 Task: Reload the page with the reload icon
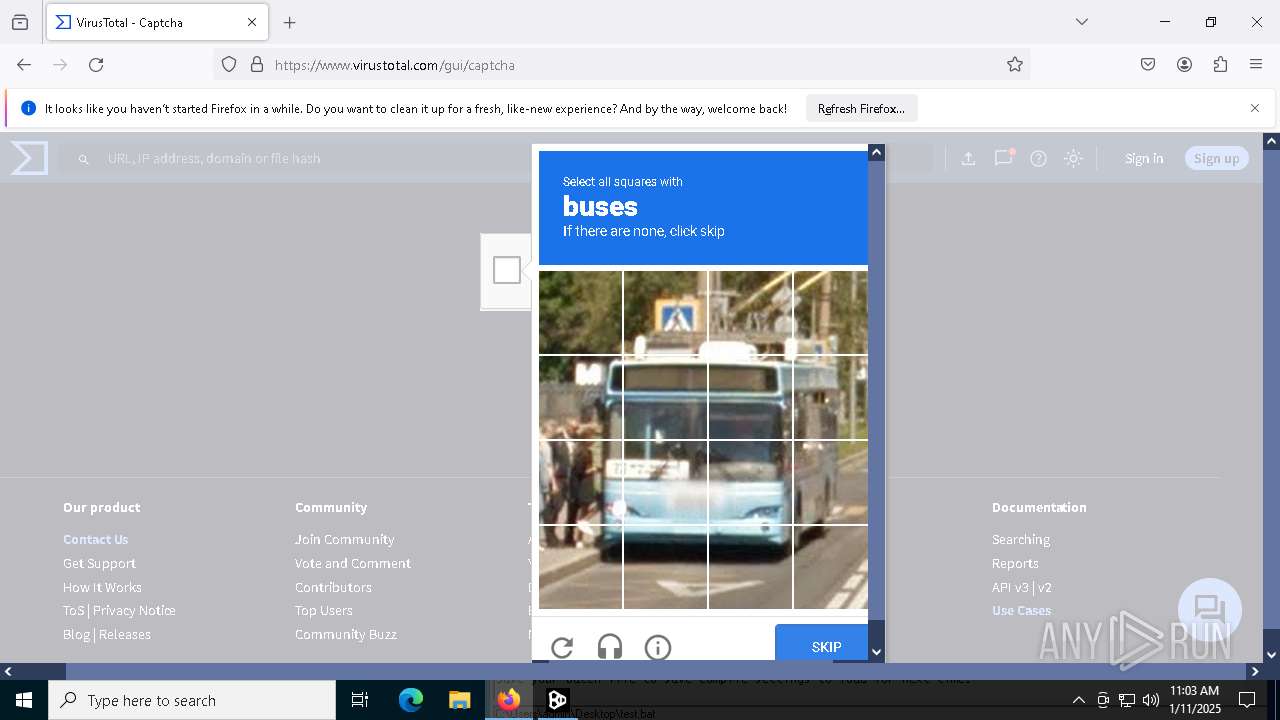(96, 64)
